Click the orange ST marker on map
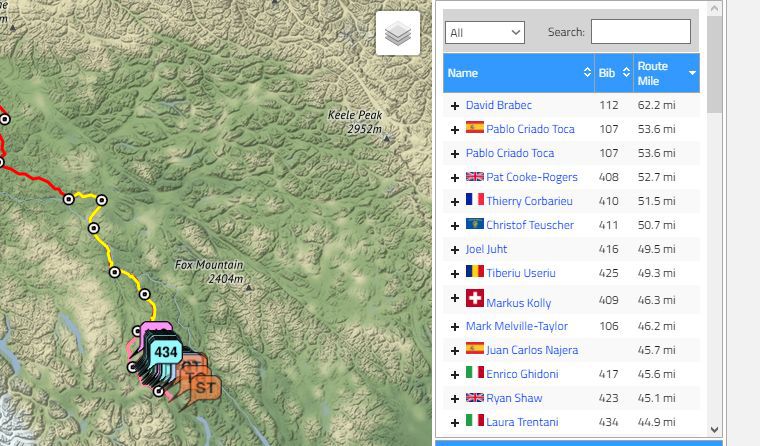 tap(204, 386)
